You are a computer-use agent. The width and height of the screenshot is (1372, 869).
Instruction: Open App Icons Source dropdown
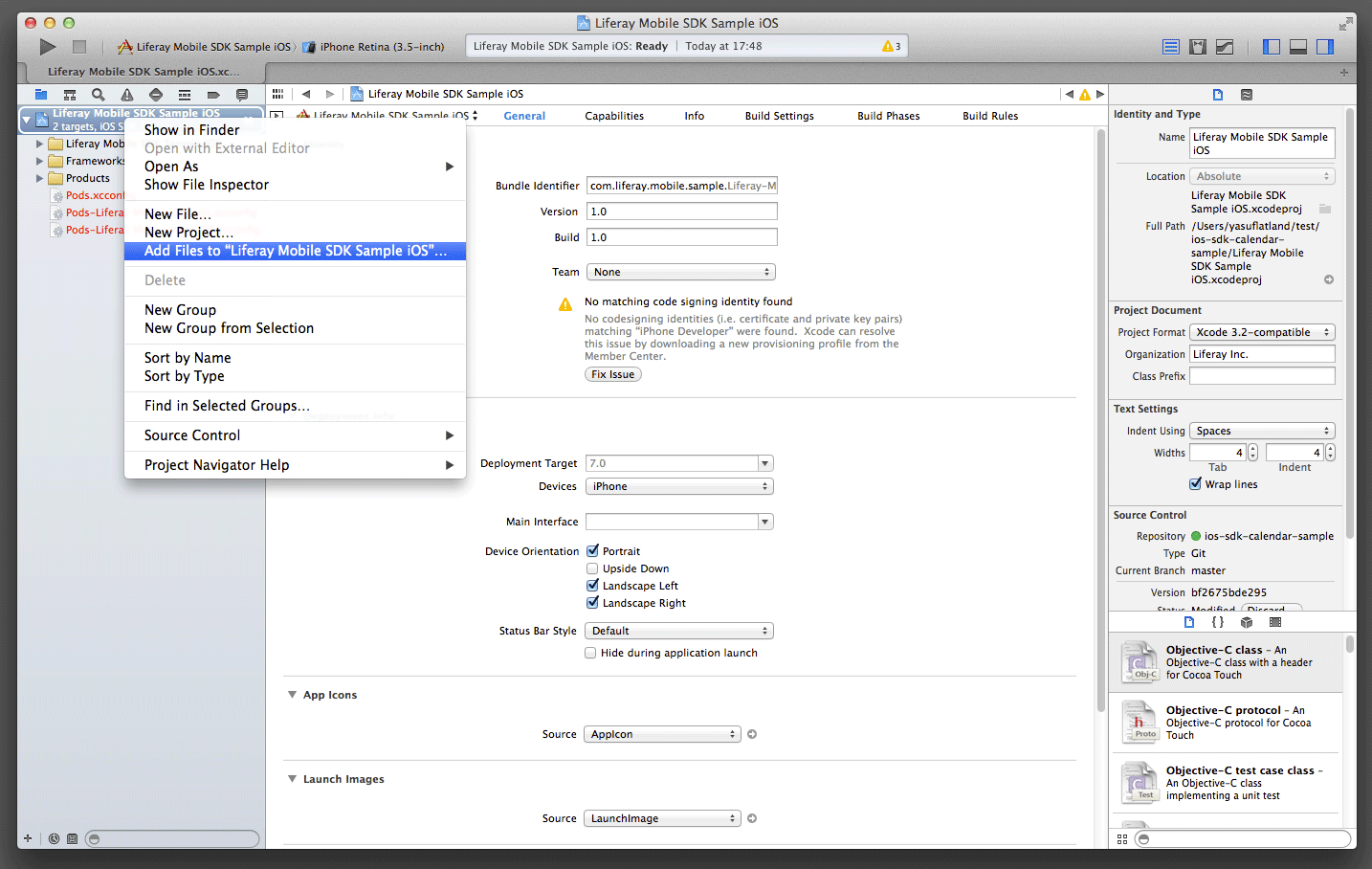(662, 734)
